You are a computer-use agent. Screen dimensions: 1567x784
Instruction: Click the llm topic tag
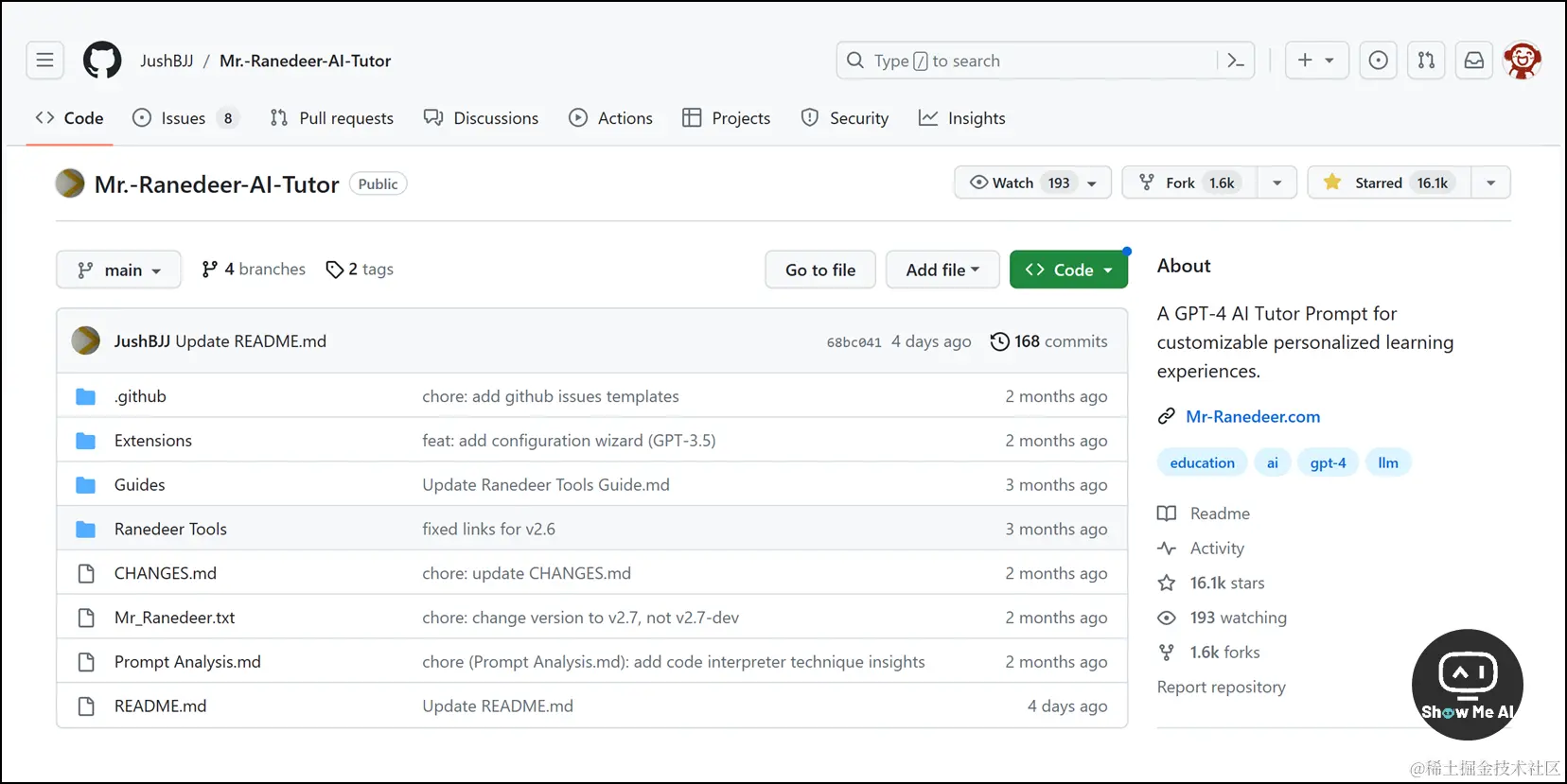pos(1388,462)
